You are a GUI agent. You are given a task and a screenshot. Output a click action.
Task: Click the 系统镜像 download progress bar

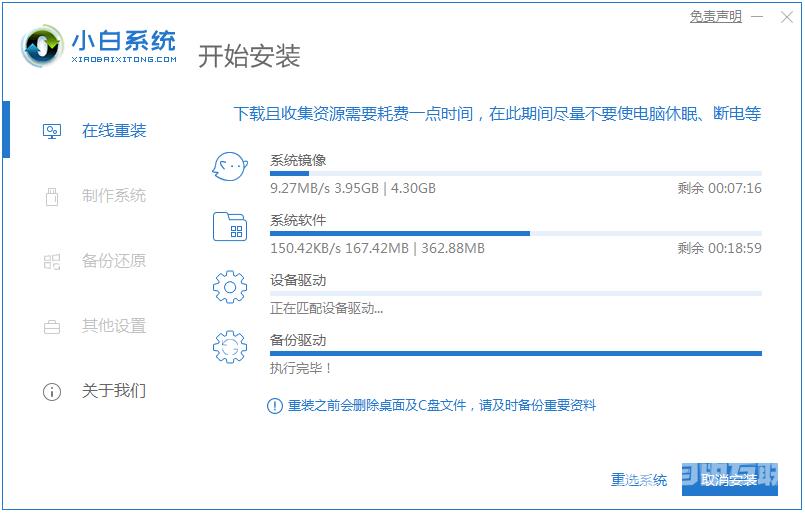tap(515, 174)
